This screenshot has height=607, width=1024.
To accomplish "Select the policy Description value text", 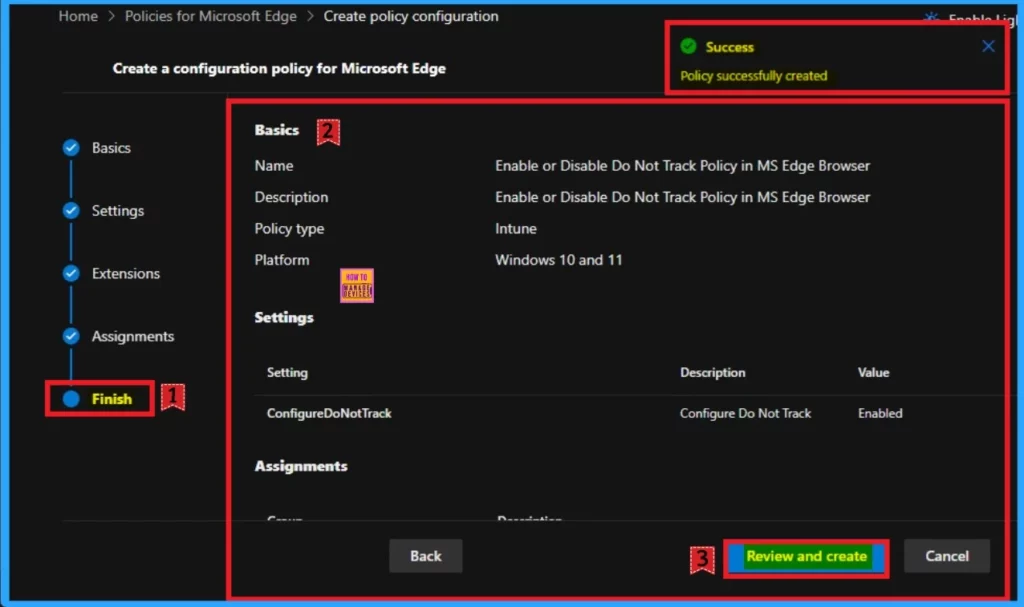I will tap(682, 197).
